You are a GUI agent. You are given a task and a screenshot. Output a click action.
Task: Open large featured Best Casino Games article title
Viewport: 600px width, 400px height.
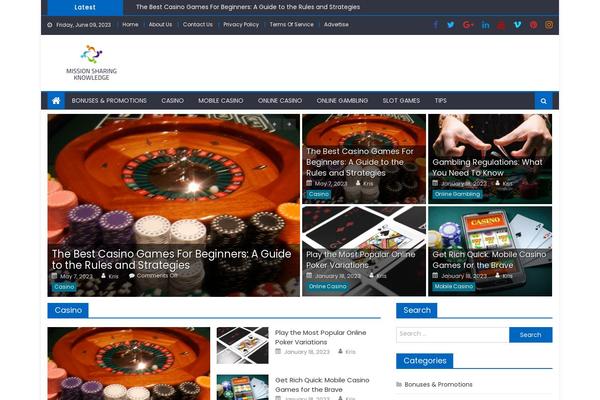171,260
